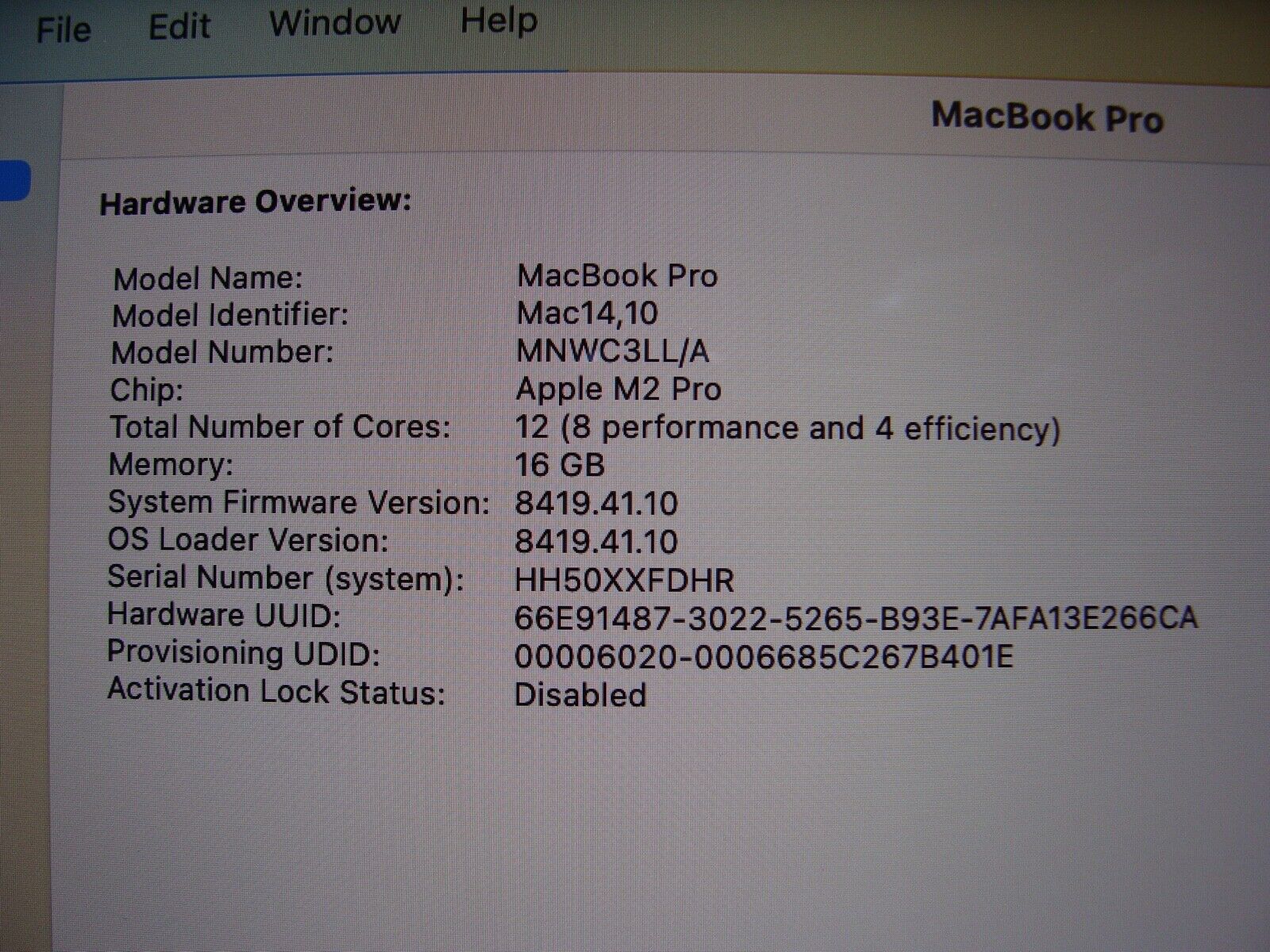
Task: Click the Total Number of Cores label
Action: tap(279, 428)
